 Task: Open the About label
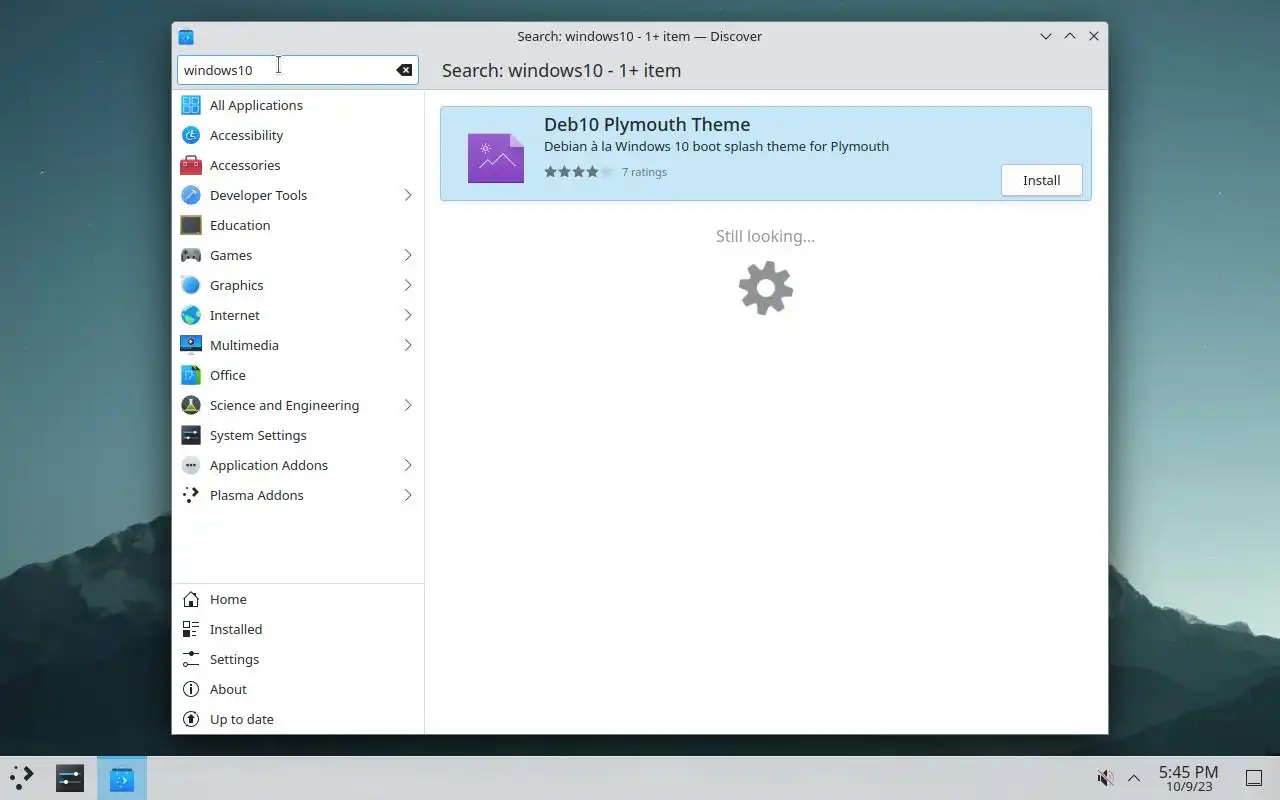pyautogui.click(x=228, y=689)
